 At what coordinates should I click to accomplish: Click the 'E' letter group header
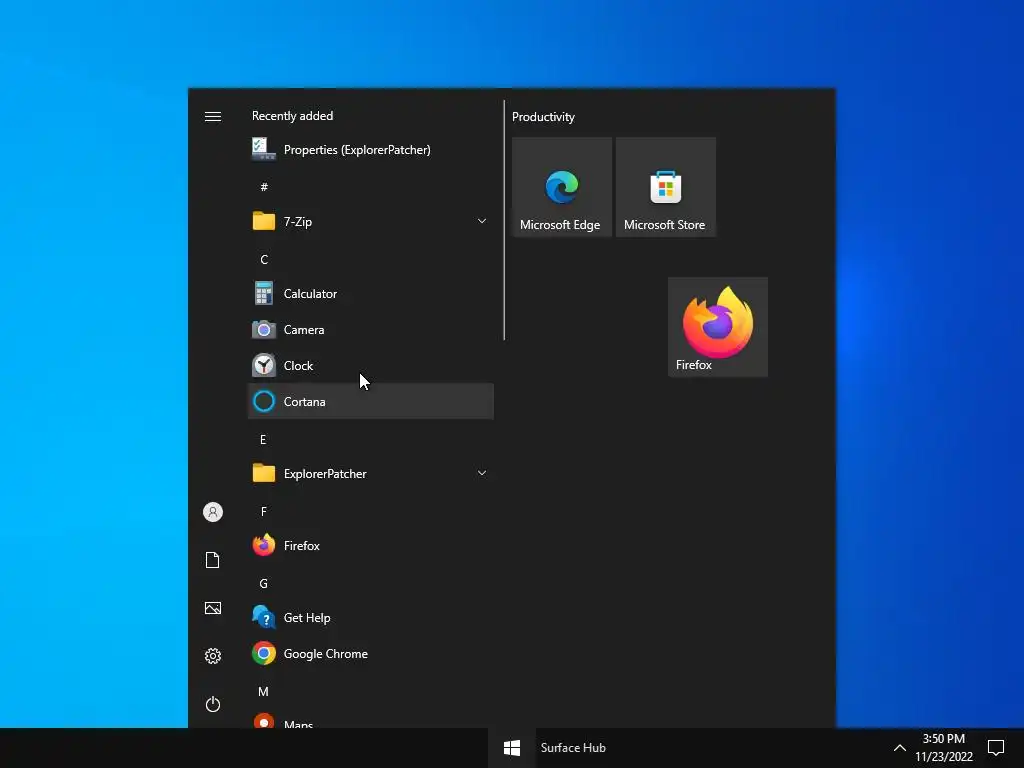[263, 440]
